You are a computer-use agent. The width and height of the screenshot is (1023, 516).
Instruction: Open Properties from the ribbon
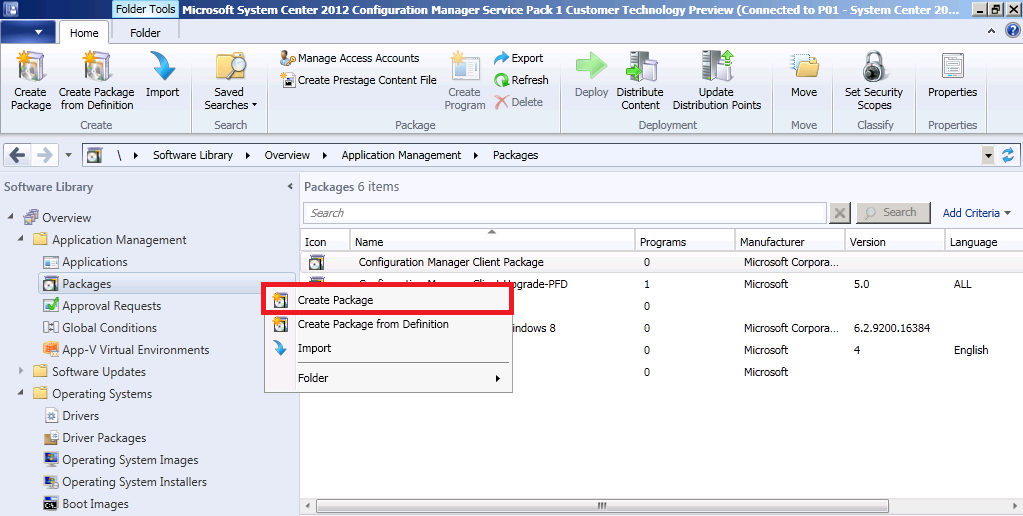click(x=953, y=76)
